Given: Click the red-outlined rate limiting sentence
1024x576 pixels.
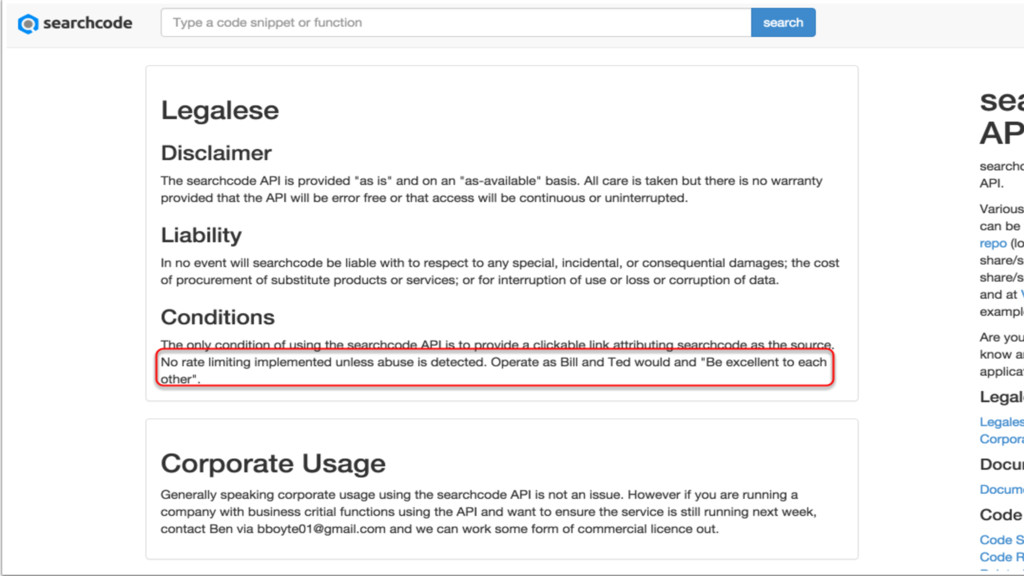Looking at the screenshot, I should pyautogui.click(x=494, y=370).
